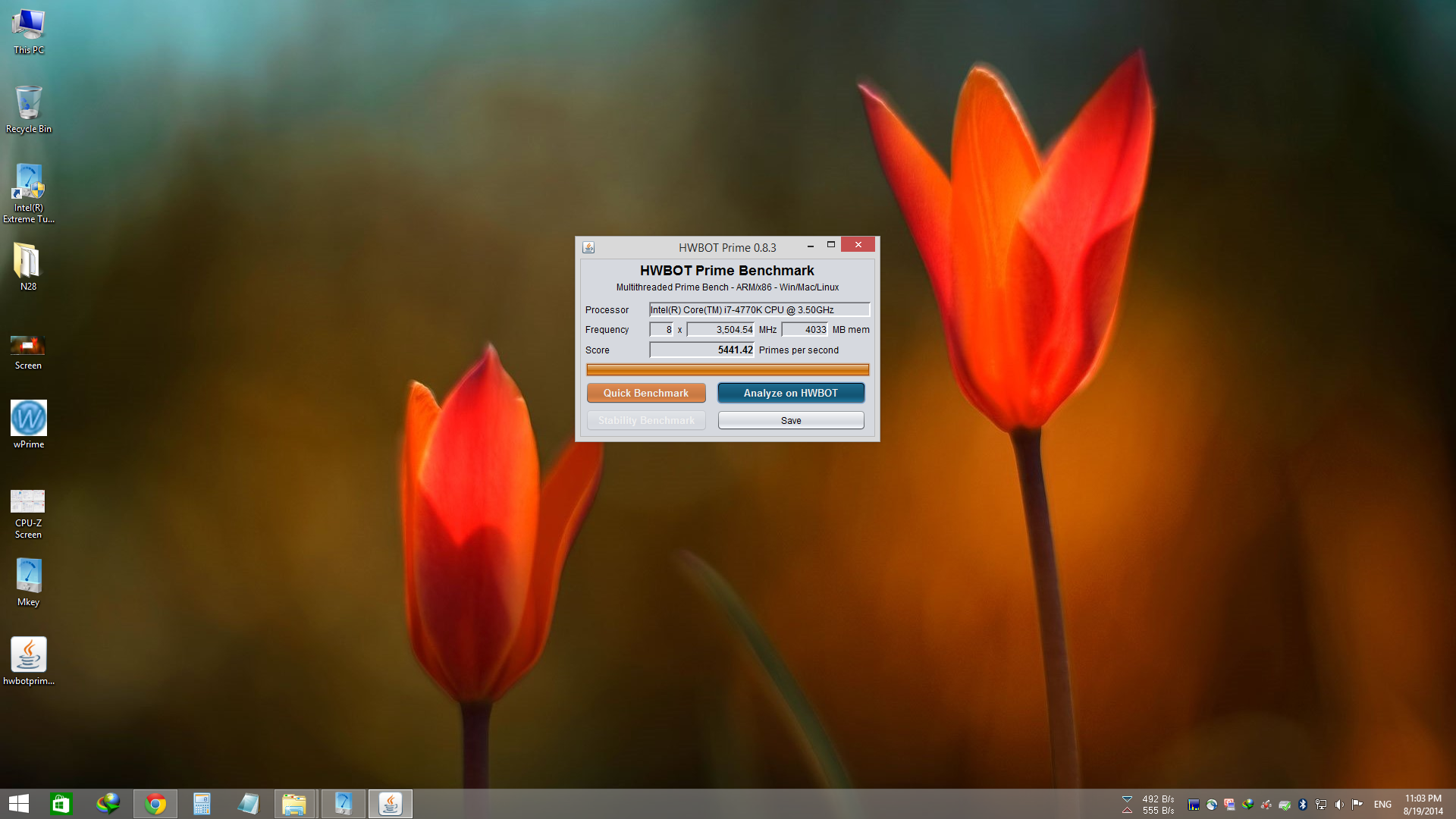Screen dimensions: 1456x819
Task: Click the Java icon in HWBOT title bar
Action: (x=588, y=247)
